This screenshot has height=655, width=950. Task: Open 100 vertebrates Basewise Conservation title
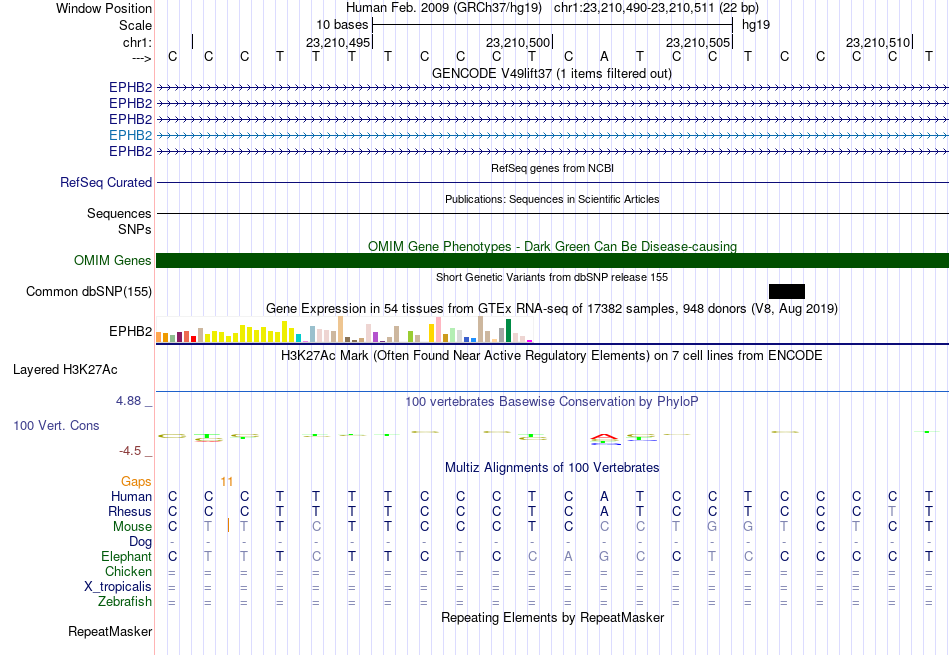click(552, 402)
